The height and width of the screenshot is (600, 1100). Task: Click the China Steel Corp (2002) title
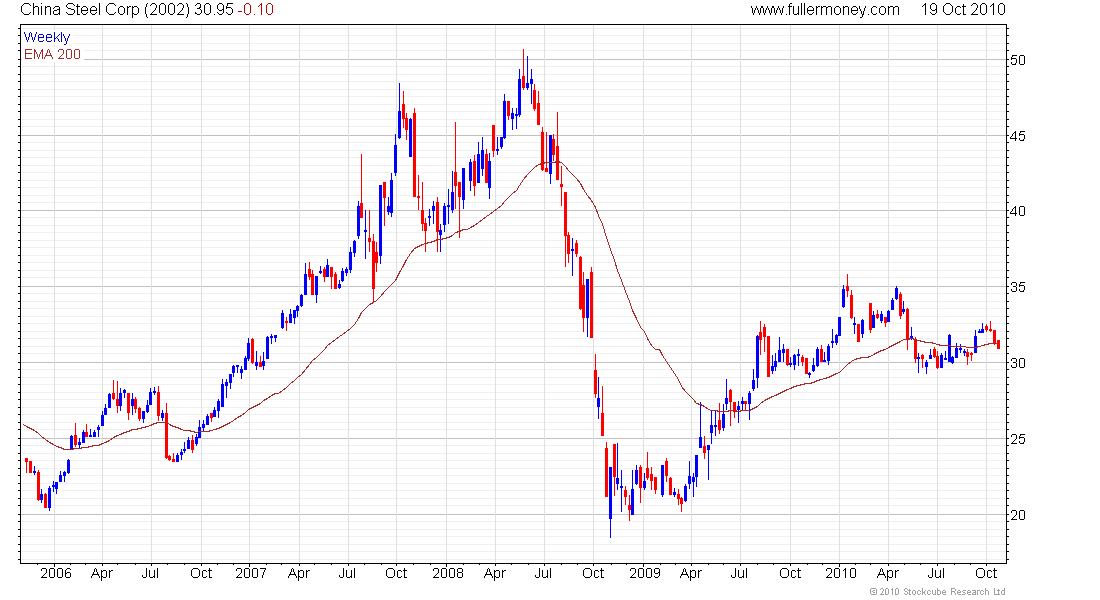pos(105,10)
